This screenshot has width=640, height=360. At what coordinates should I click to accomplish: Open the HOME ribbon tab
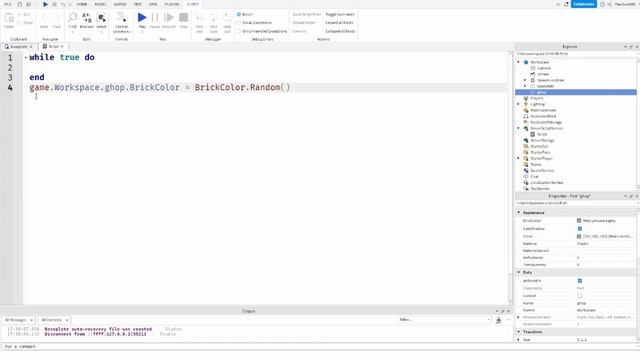point(82,4)
